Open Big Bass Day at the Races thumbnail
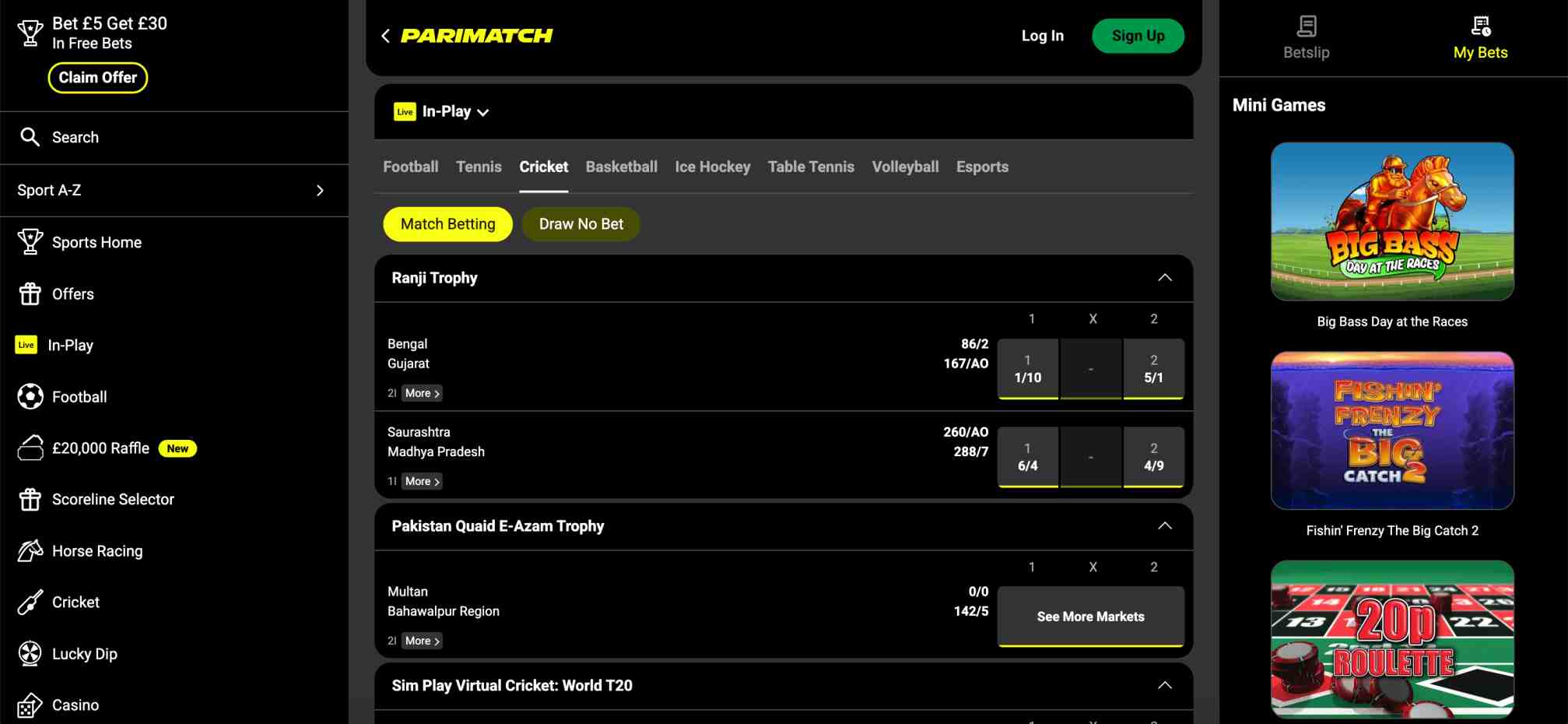The image size is (1568, 724). [x=1392, y=221]
